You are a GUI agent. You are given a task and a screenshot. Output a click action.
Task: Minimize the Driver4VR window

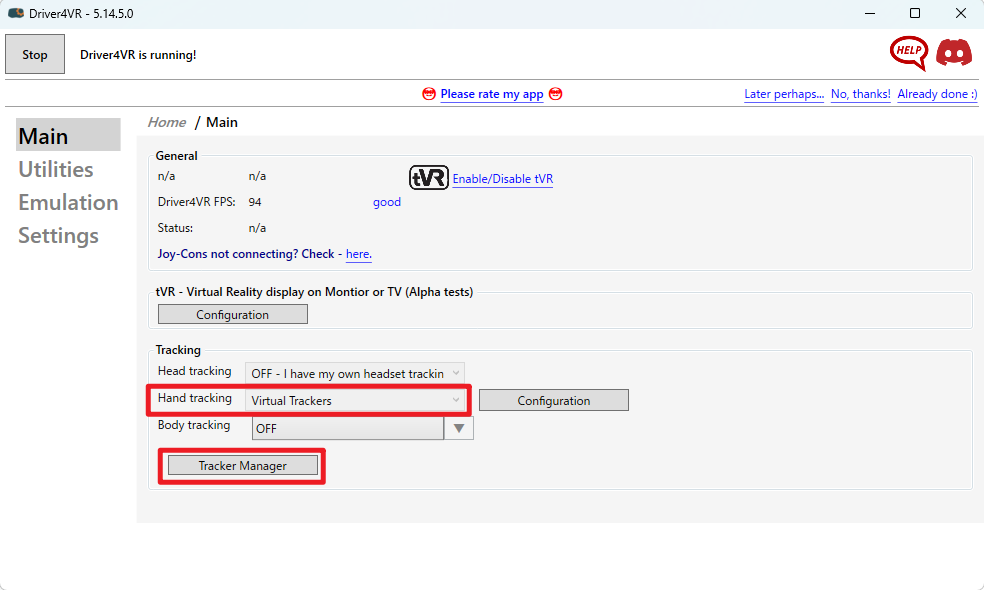(870, 13)
